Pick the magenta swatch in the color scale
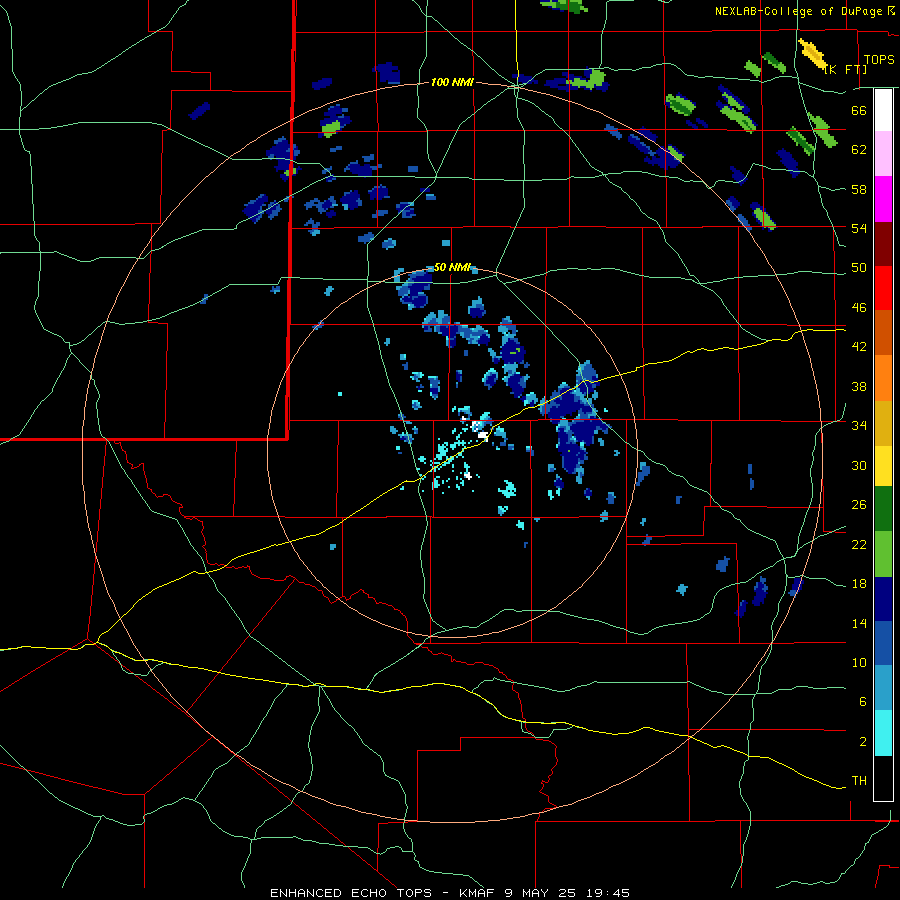 (883, 199)
